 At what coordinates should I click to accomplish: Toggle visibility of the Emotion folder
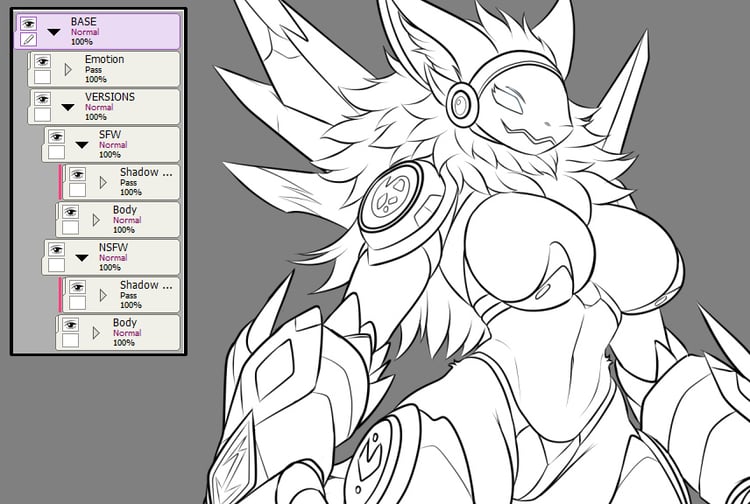point(43,61)
